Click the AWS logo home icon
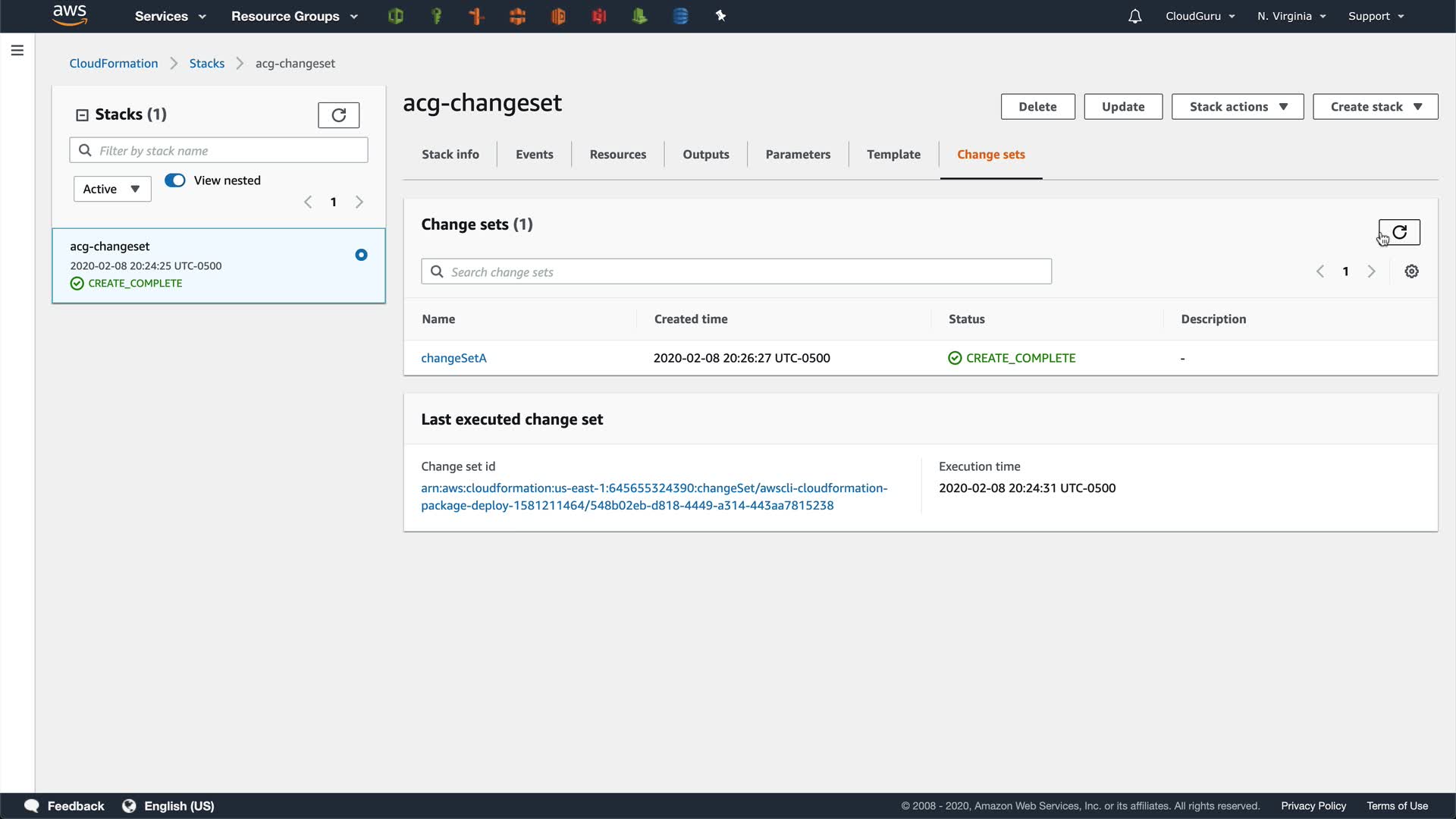Viewport: 1456px width, 819px height. (70, 15)
